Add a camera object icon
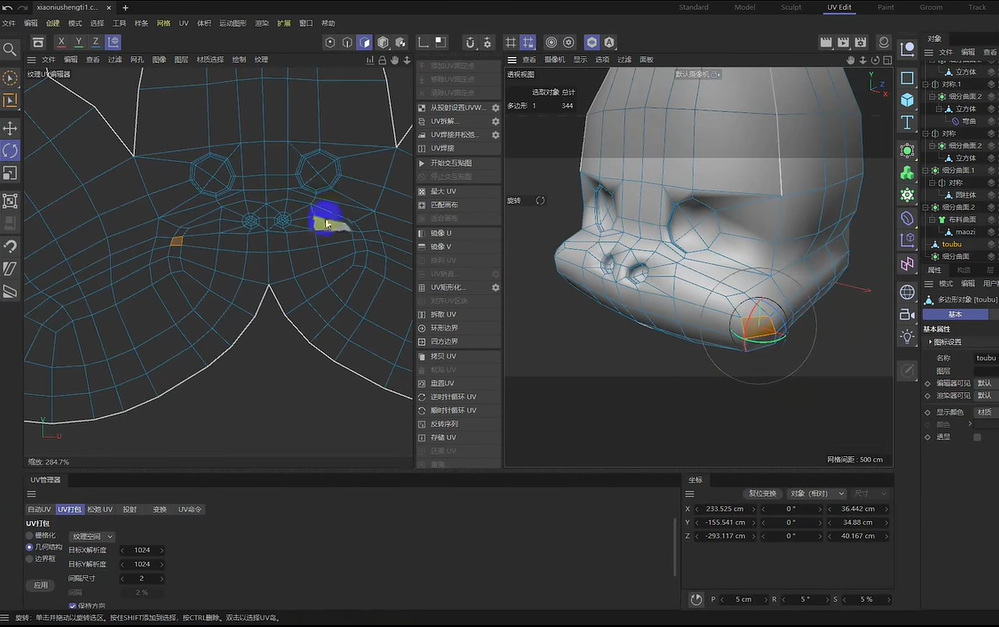 (x=907, y=314)
